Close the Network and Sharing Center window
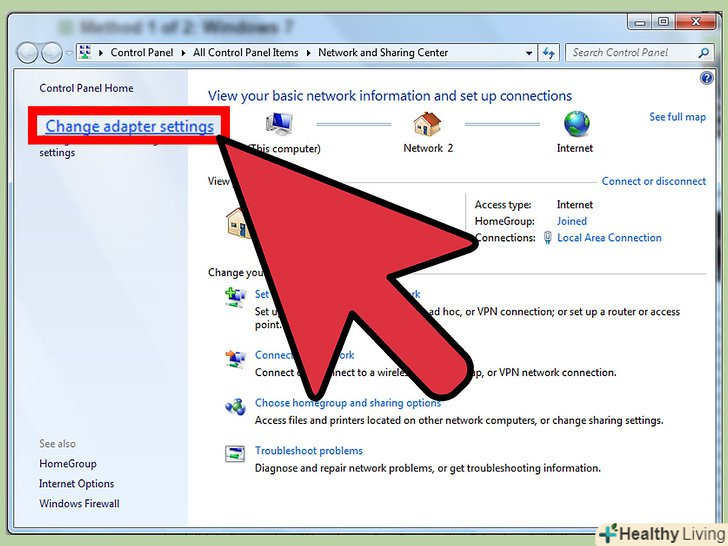Viewport: 728px width, 546px height. coord(696,22)
